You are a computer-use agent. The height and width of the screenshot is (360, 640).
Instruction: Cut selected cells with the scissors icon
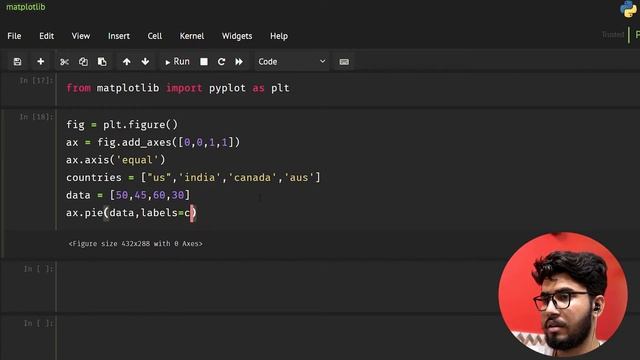(x=64, y=62)
